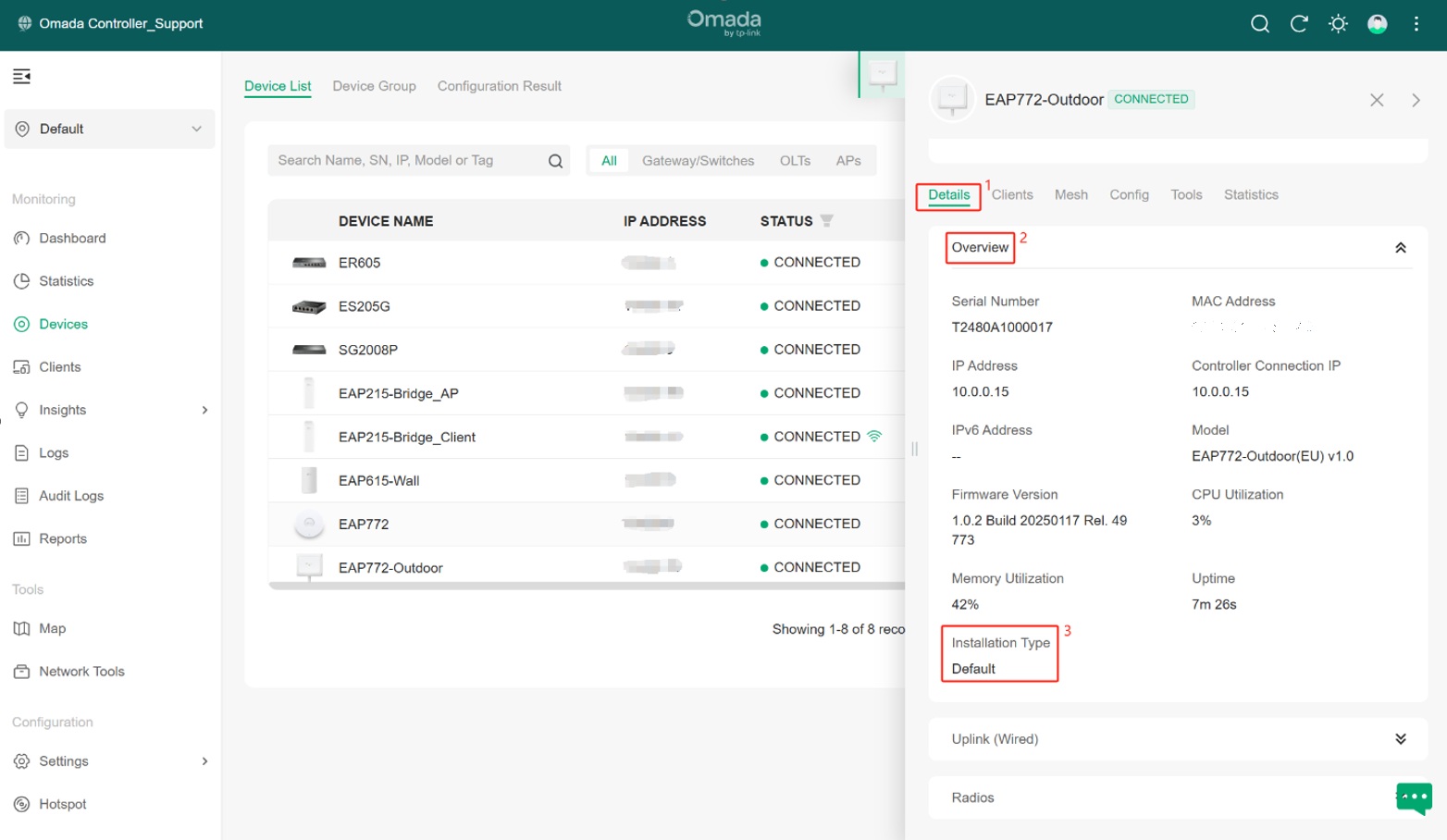
Task: Open Map in the sidebar
Action: pos(52,628)
